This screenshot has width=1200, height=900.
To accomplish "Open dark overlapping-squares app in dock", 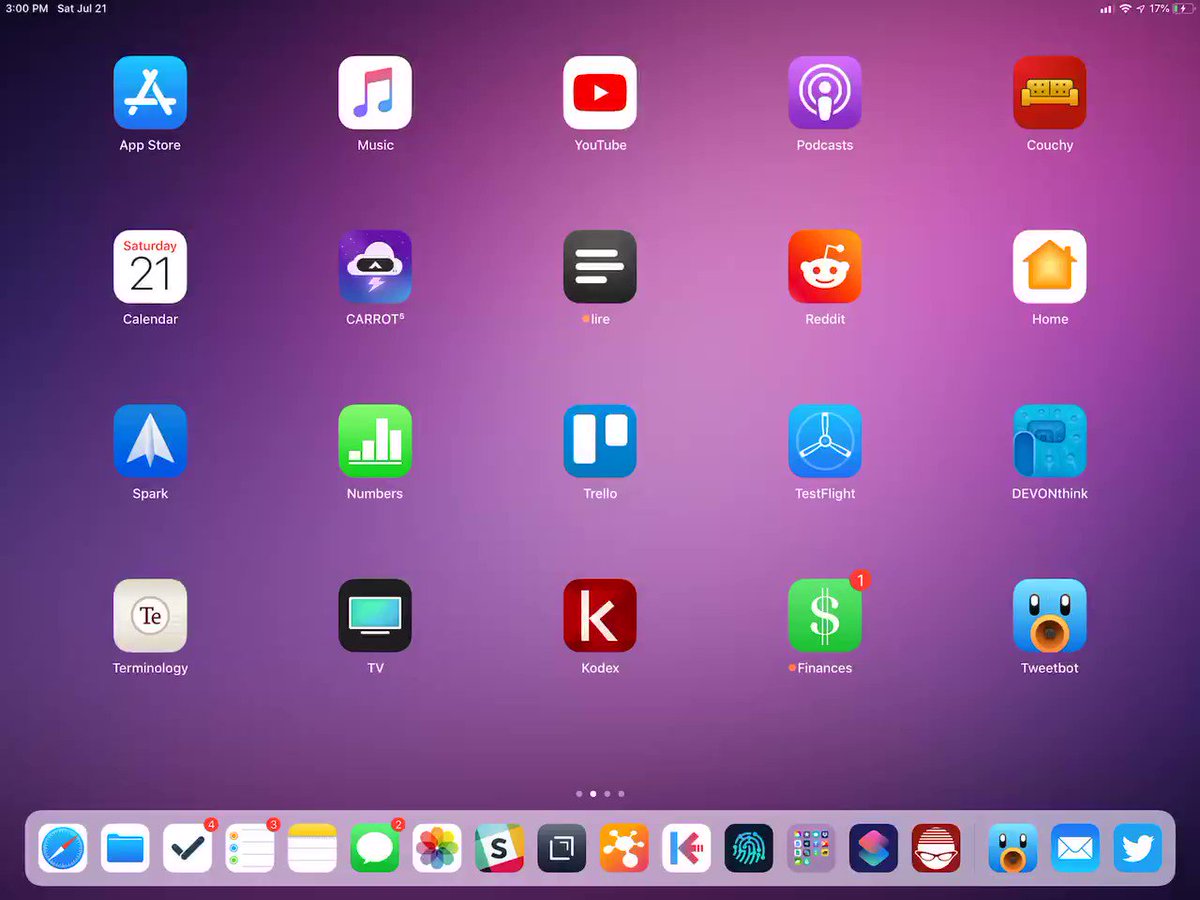I will 562,848.
